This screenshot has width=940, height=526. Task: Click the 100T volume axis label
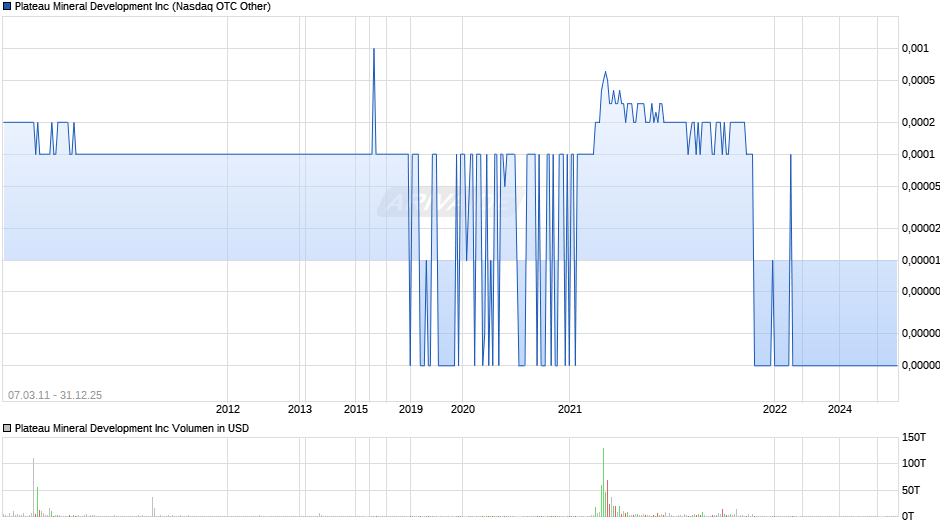click(914, 463)
